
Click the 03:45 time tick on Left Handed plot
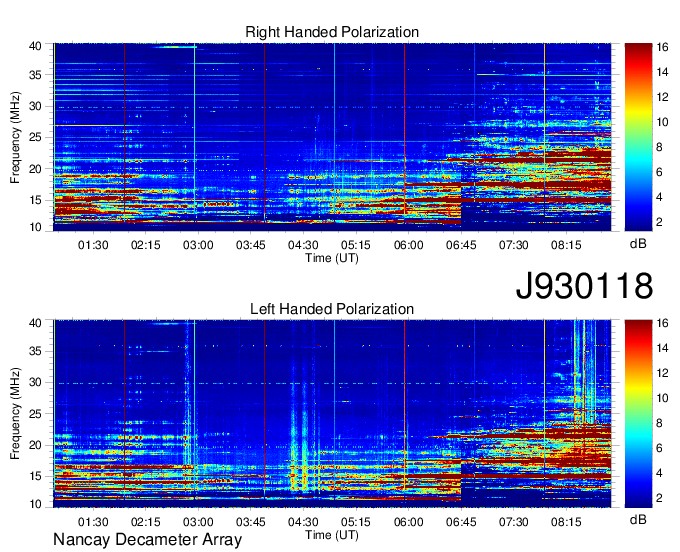(251, 522)
